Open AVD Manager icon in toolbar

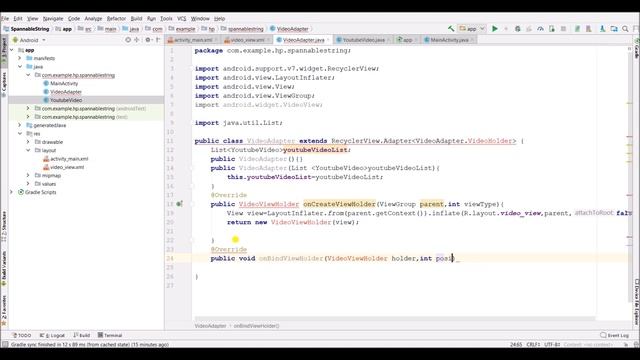577,29
